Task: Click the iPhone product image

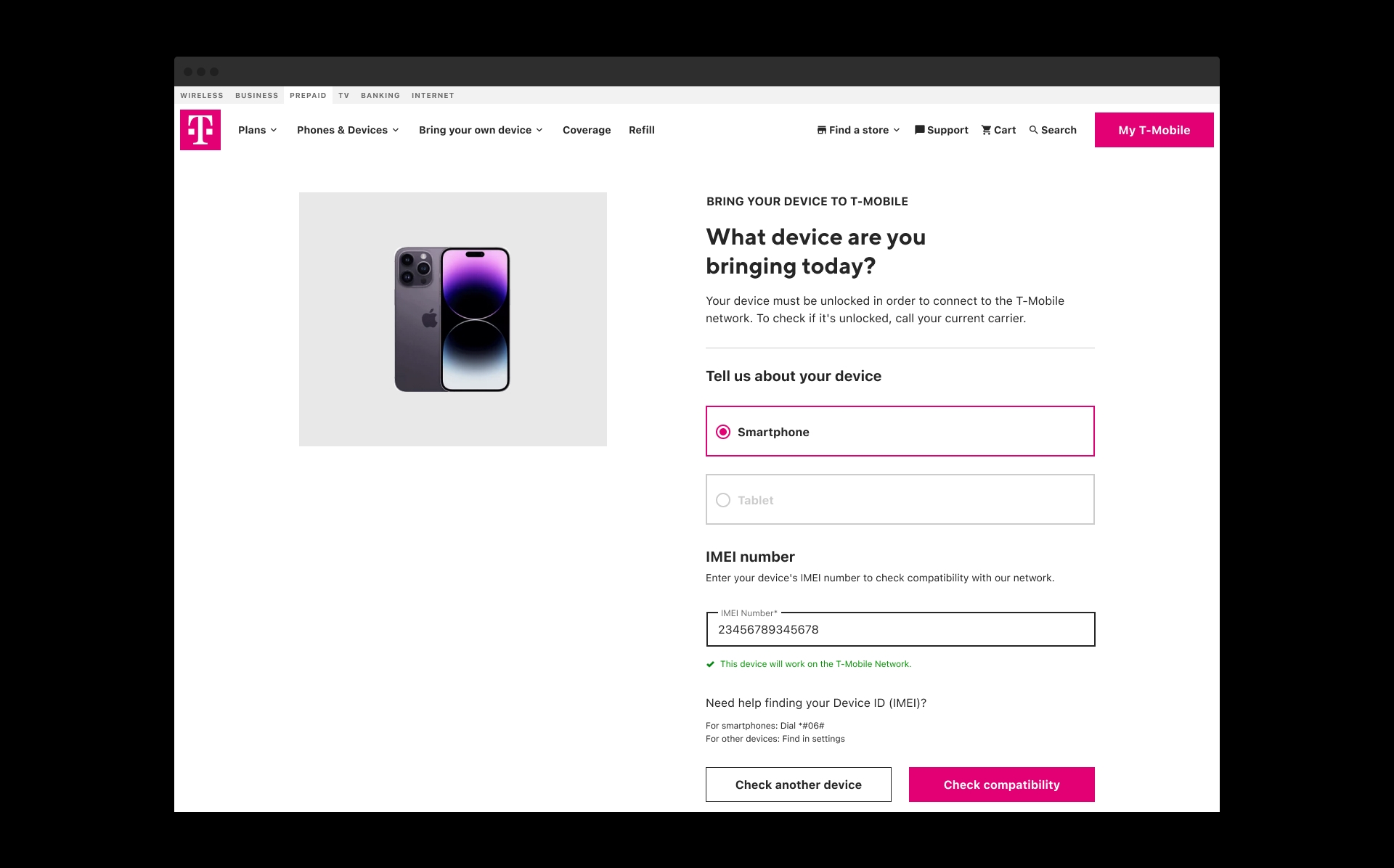Action: [x=452, y=319]
